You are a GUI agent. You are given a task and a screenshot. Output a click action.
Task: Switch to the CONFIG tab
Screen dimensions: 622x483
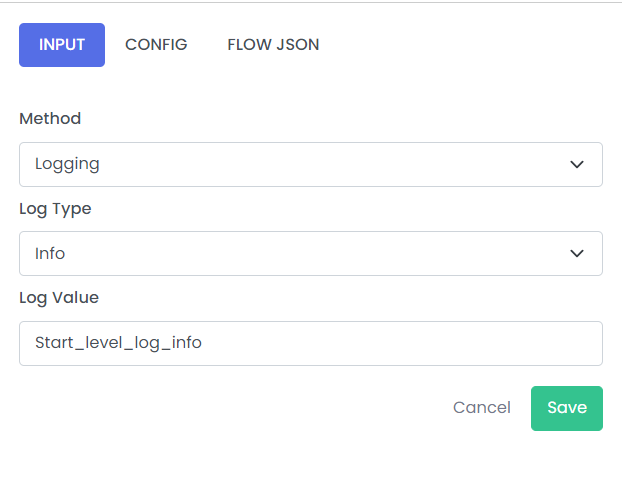[156, 45]
